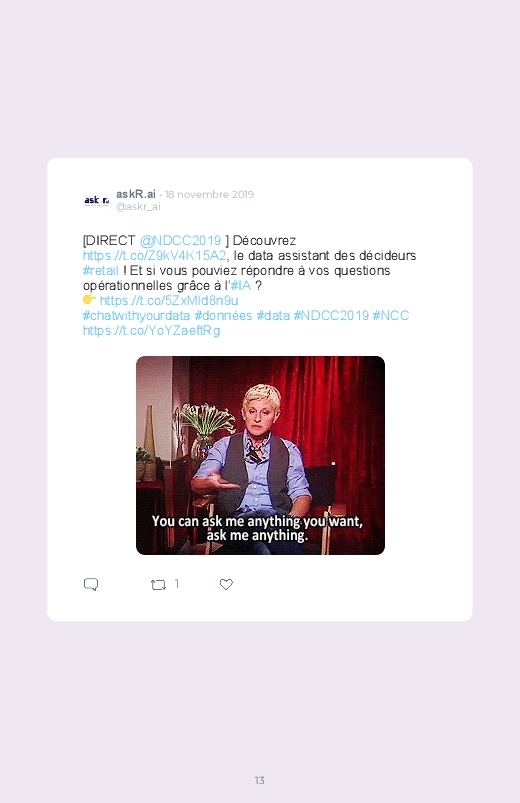Open the 'ask me anything' GIF thumbnail
This screenshot has width=520, height=803.
coord(260,455)
